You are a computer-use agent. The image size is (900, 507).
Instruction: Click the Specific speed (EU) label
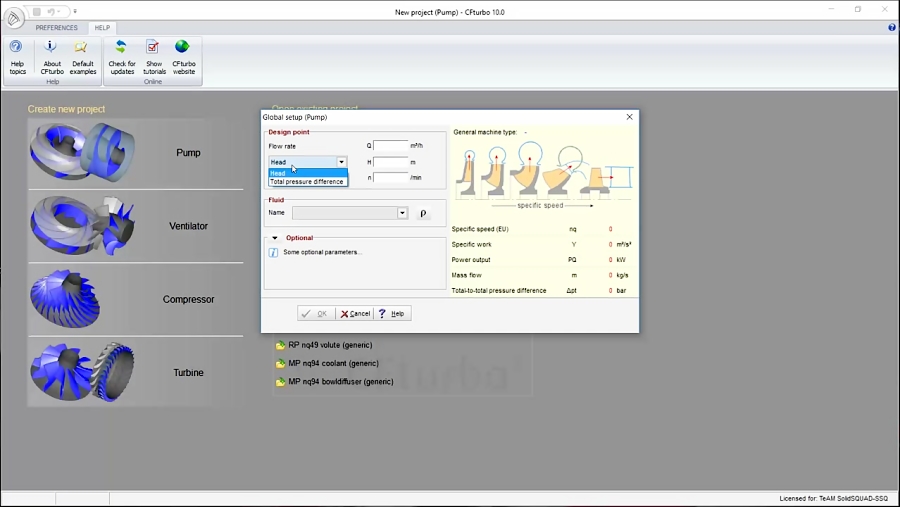click(480, 229)
